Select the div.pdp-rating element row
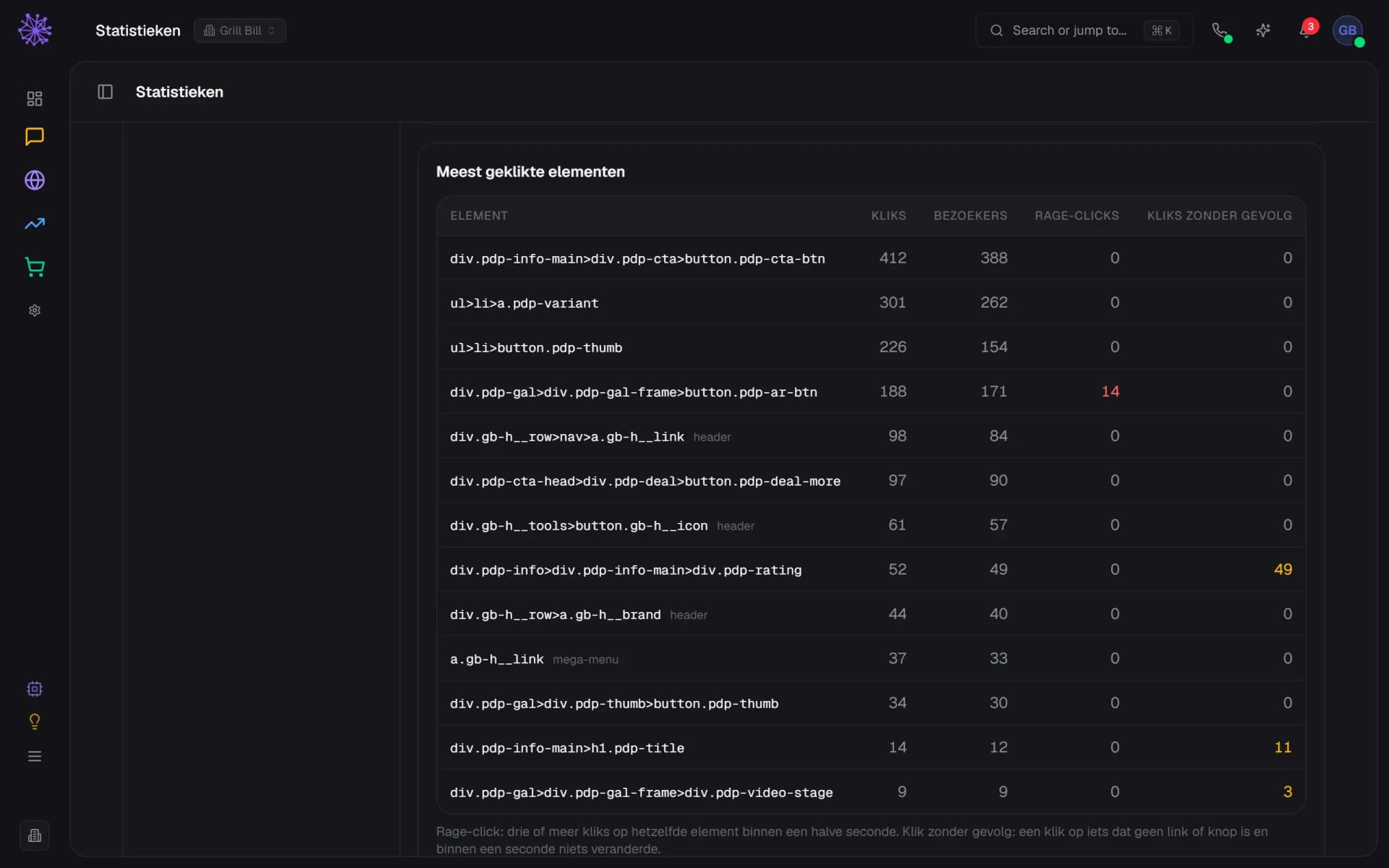 [x=871, y=570]
